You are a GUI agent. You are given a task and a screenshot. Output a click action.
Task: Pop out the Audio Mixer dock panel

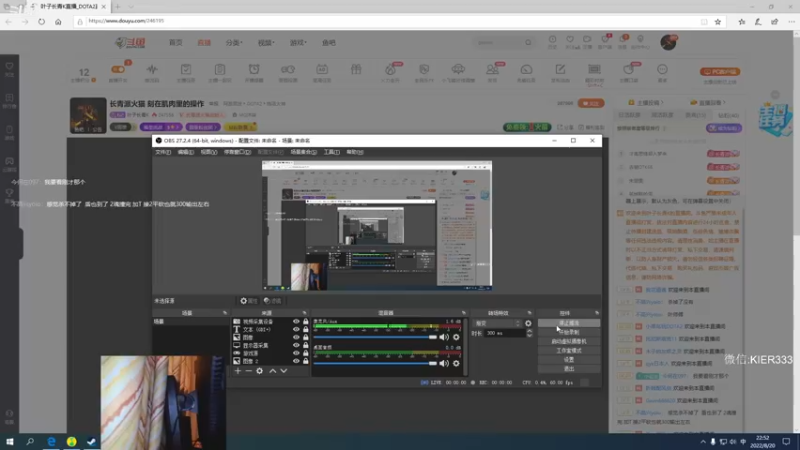[x=464, y=313]
